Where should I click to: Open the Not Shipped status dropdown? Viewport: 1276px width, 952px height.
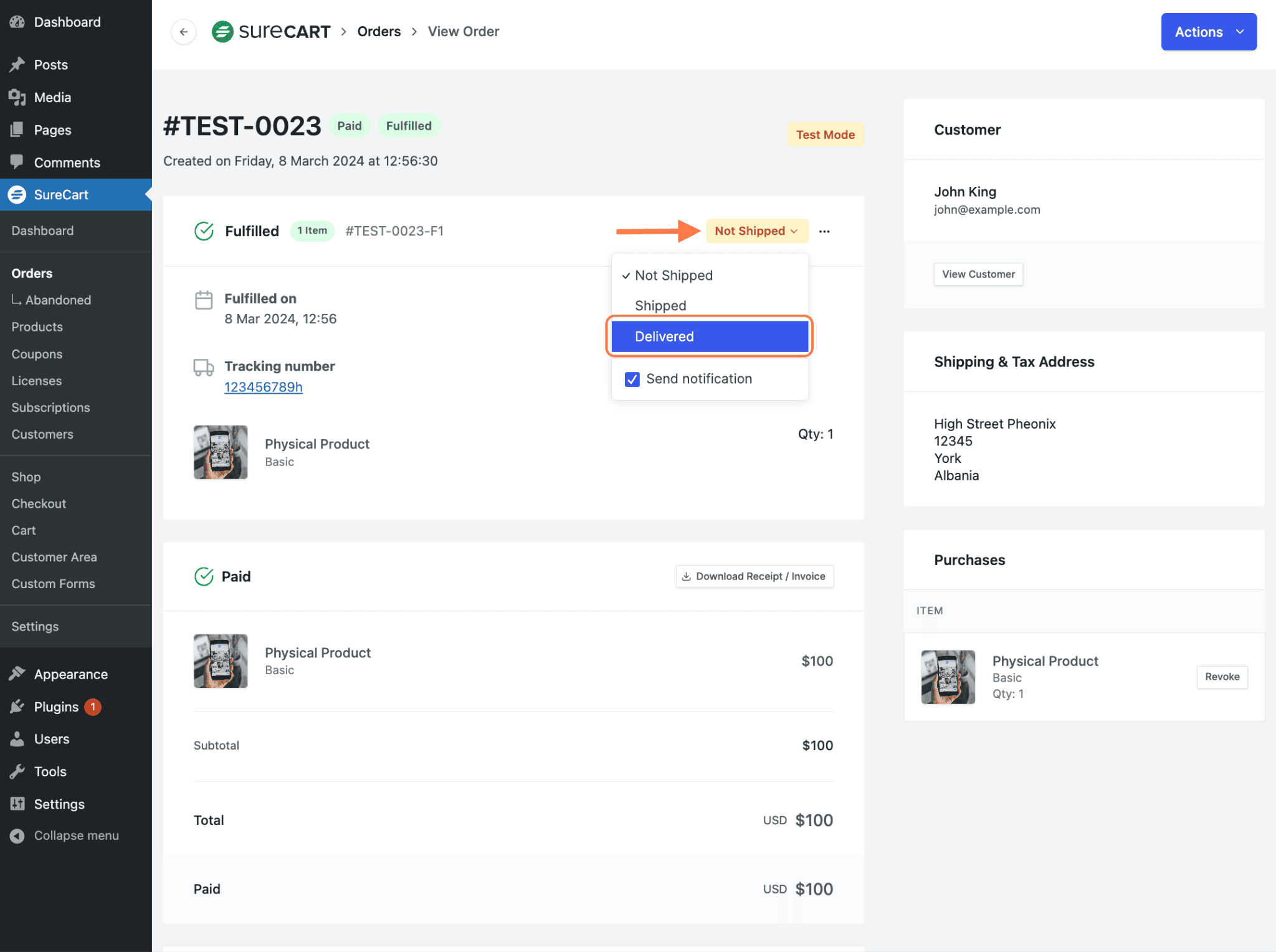point(756,231)
